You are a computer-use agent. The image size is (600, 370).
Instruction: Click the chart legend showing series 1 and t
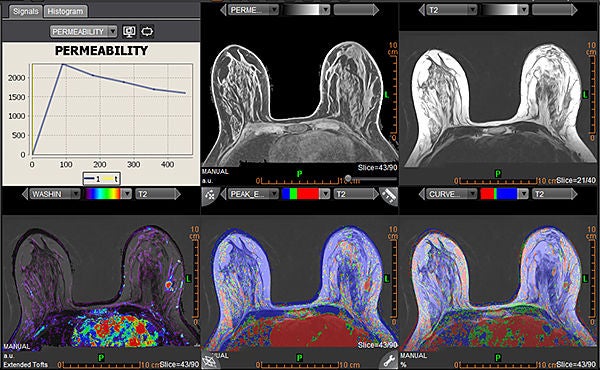pos(101,179)
